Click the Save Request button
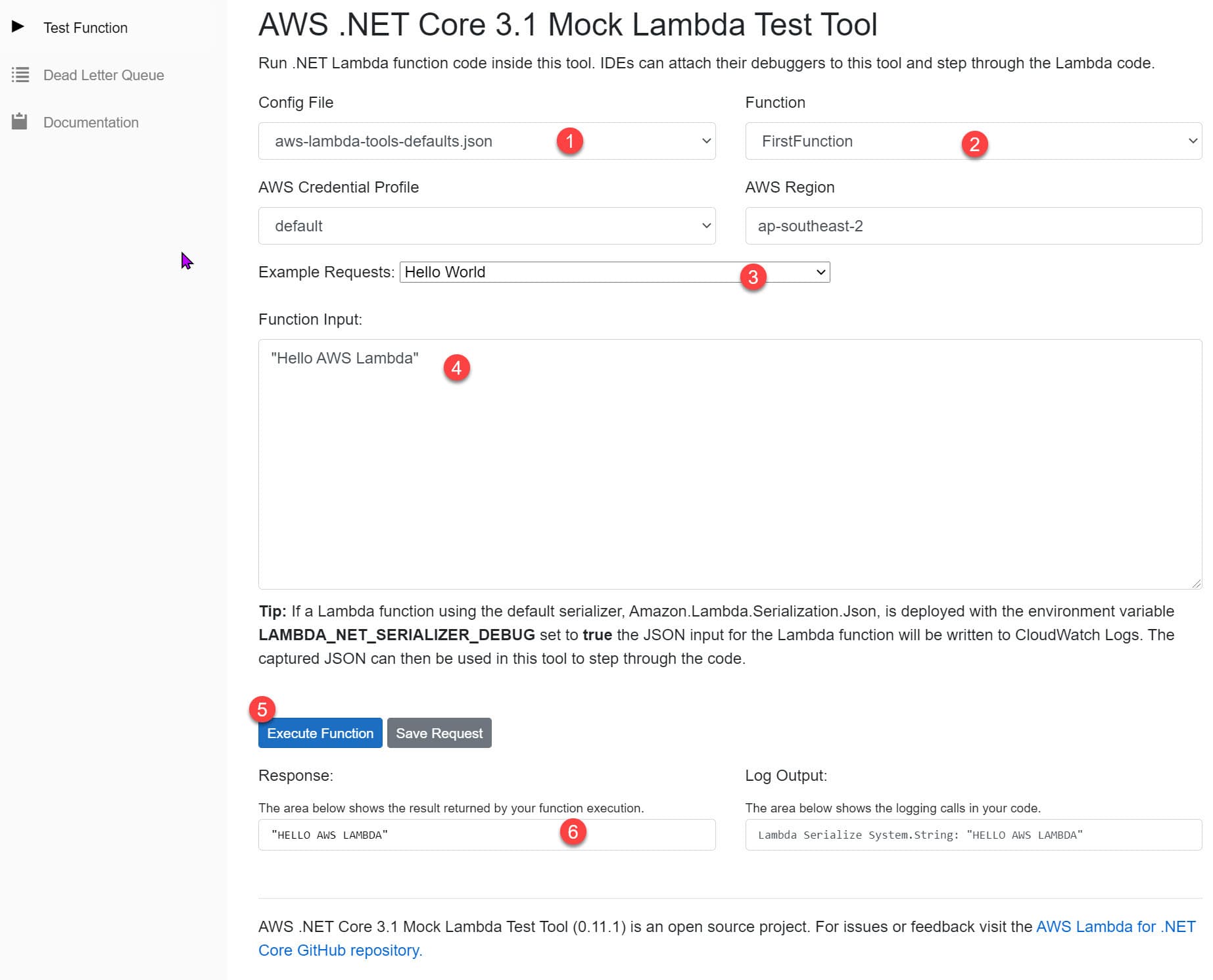Image resolution: width=1213 pixels, height=980 pixels. coord(439,733)
